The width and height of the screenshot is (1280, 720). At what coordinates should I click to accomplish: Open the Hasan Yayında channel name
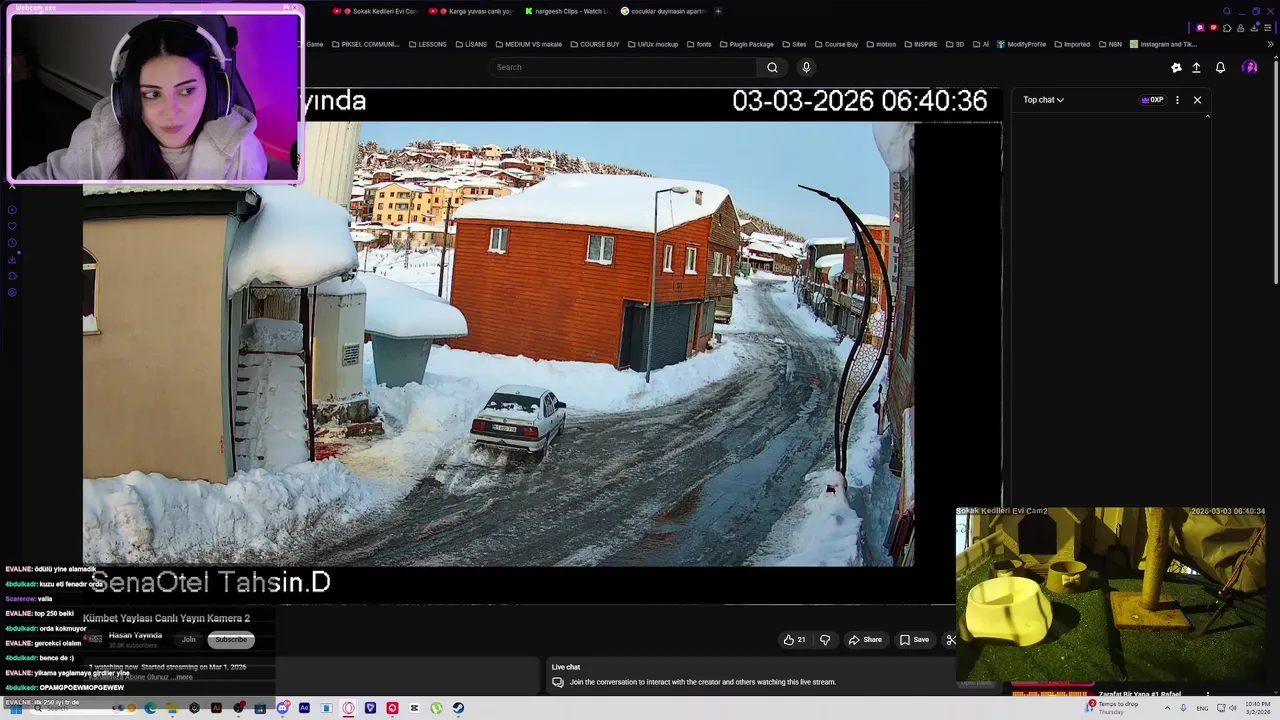point(135,635)
